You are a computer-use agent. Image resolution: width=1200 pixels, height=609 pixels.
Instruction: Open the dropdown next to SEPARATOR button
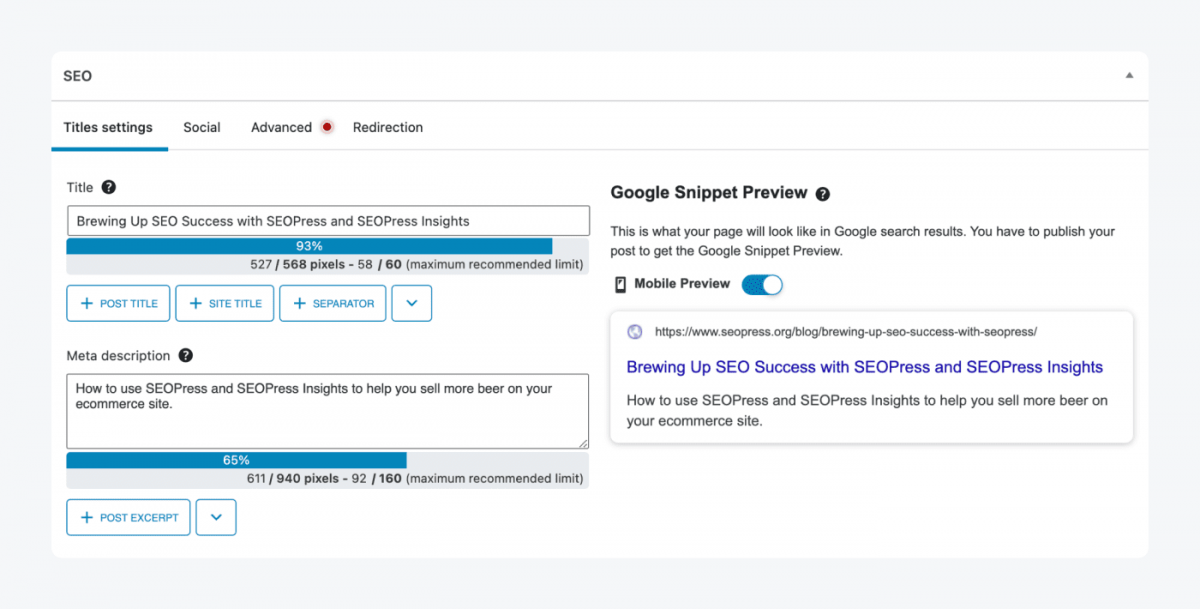(x=412, y=302)
